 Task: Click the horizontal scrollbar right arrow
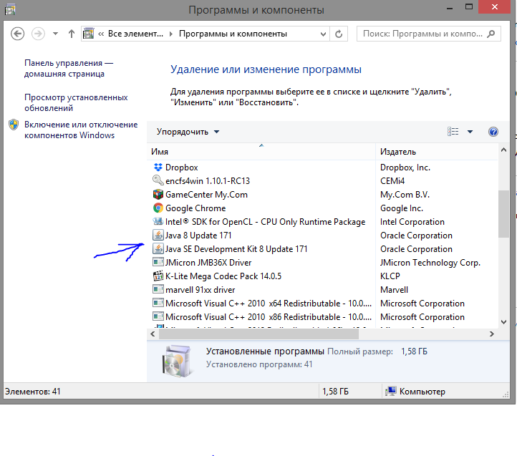[492, 334]
